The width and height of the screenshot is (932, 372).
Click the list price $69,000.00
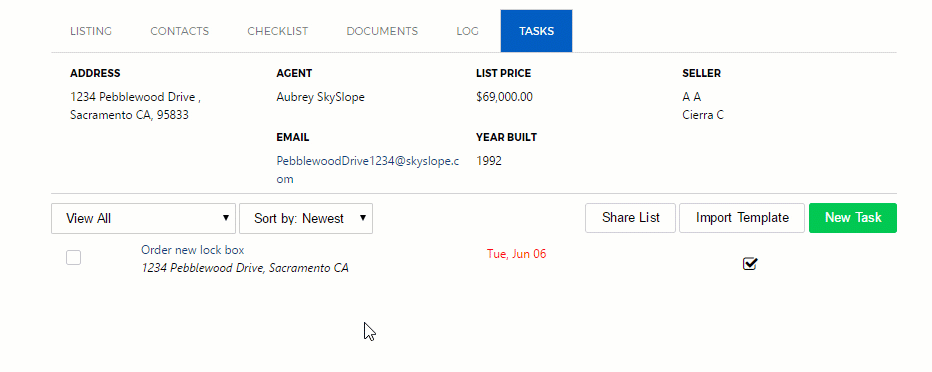click(x=505, y=97)
